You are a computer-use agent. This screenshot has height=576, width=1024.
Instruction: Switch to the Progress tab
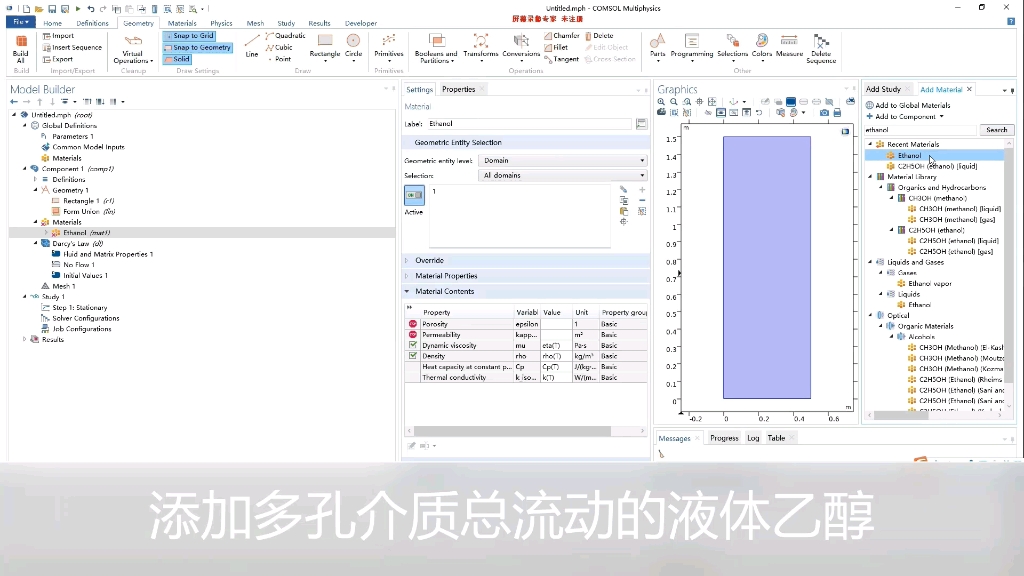point(724,438)
